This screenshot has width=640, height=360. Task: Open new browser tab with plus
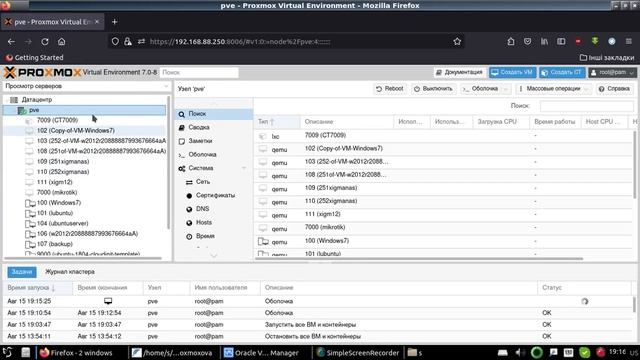click(x=114, y=22)
